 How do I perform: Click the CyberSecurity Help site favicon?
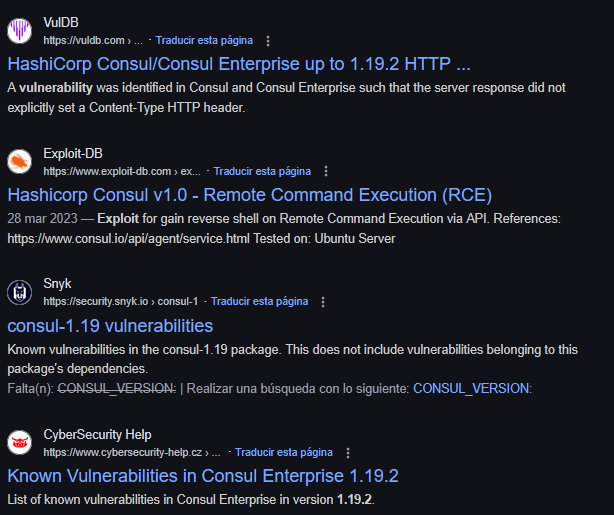20,443
